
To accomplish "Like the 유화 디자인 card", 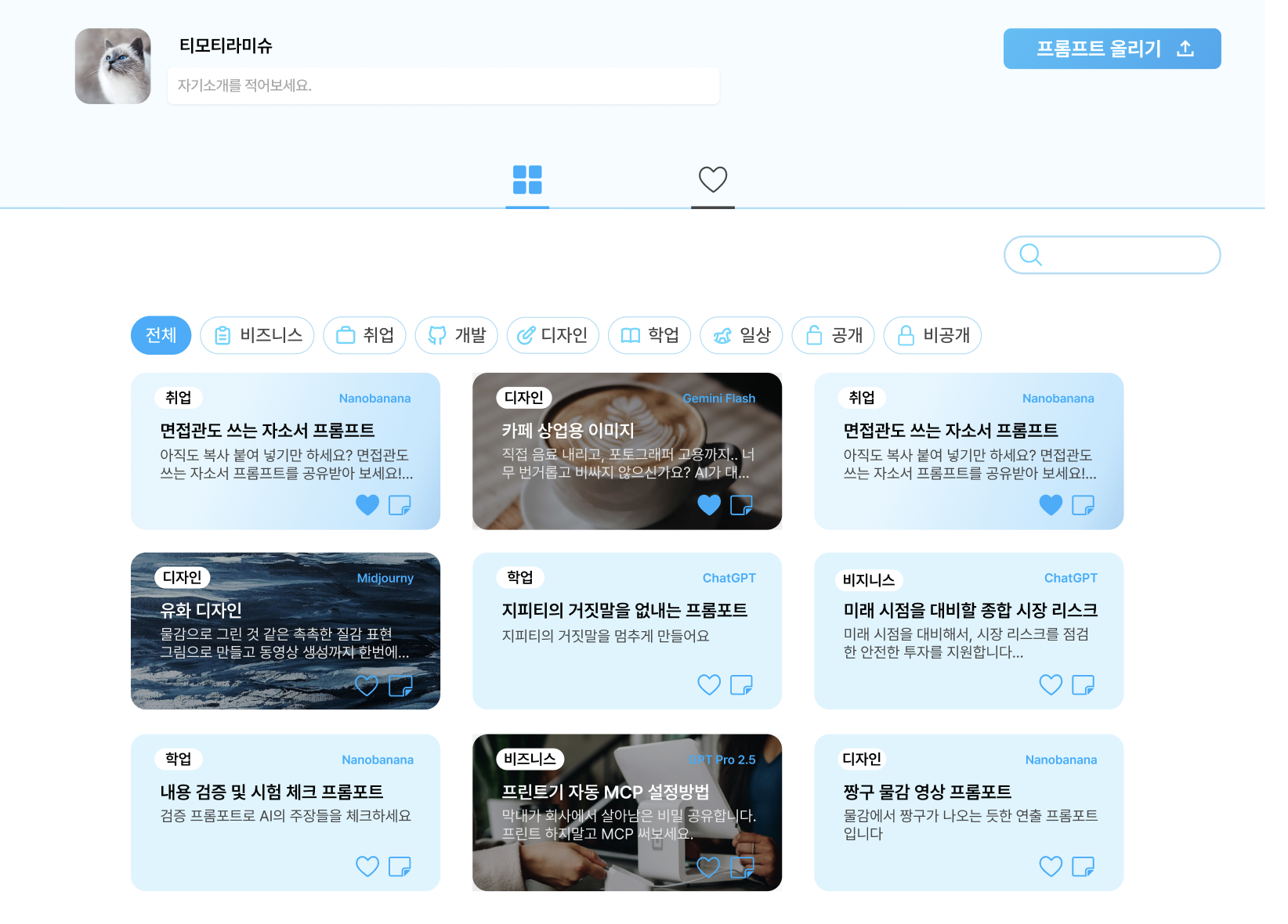I will pos(367,687).
